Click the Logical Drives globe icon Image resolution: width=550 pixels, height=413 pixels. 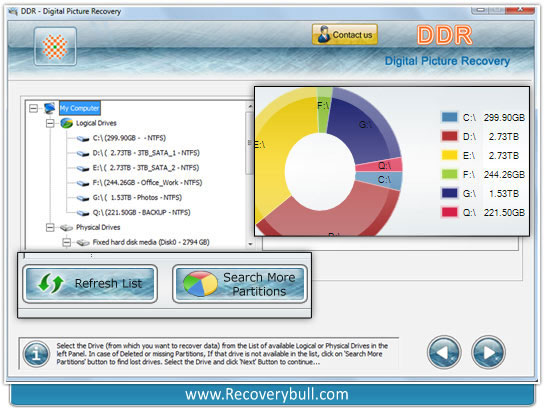click(x=66, y=123)
